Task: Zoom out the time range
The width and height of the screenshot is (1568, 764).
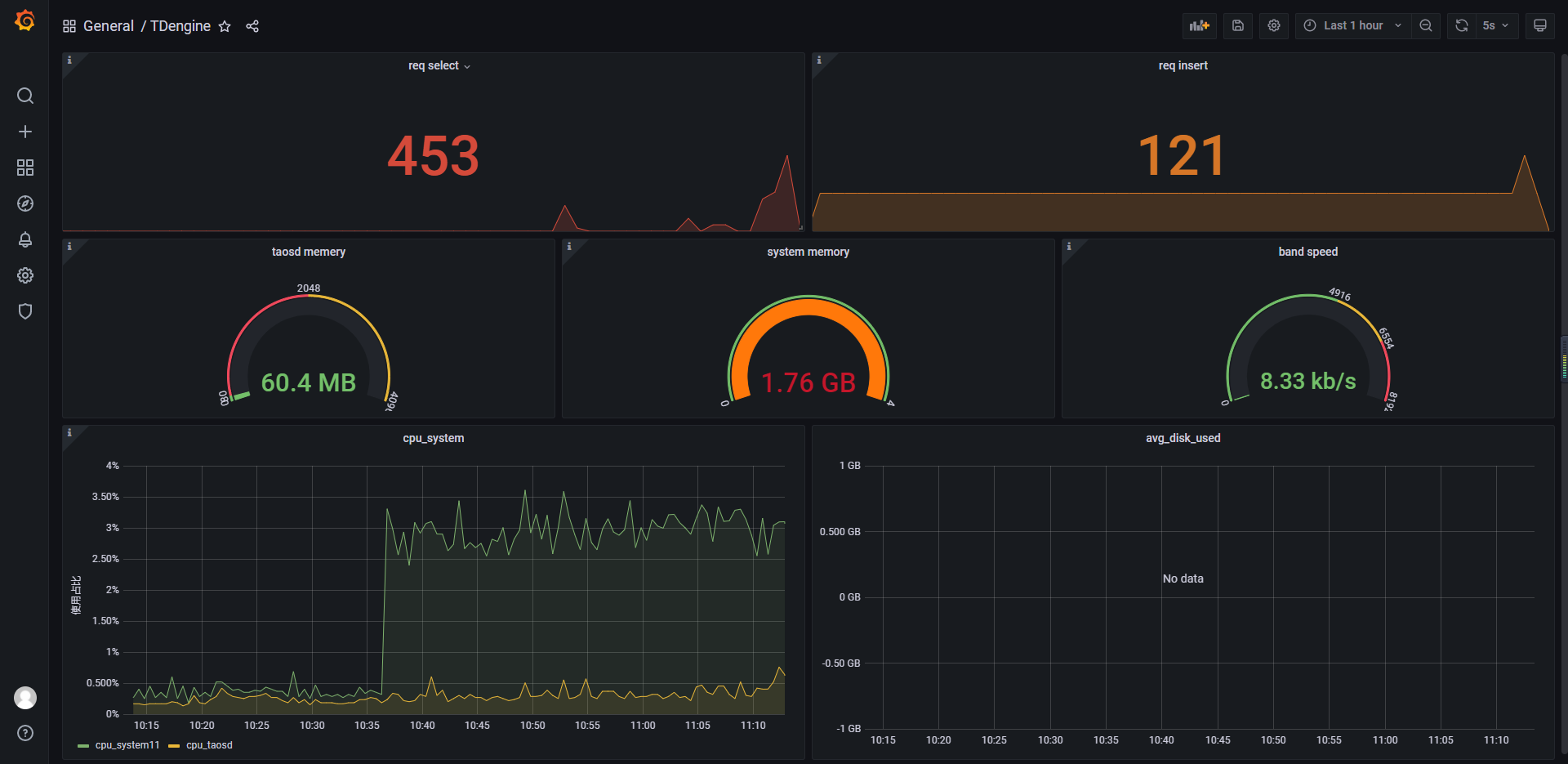Action: point(1426,25)
